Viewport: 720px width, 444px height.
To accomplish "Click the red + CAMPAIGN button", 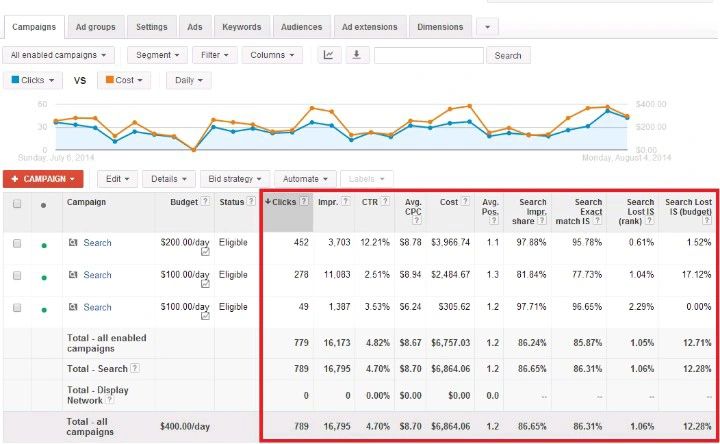I will coord(42,178).
